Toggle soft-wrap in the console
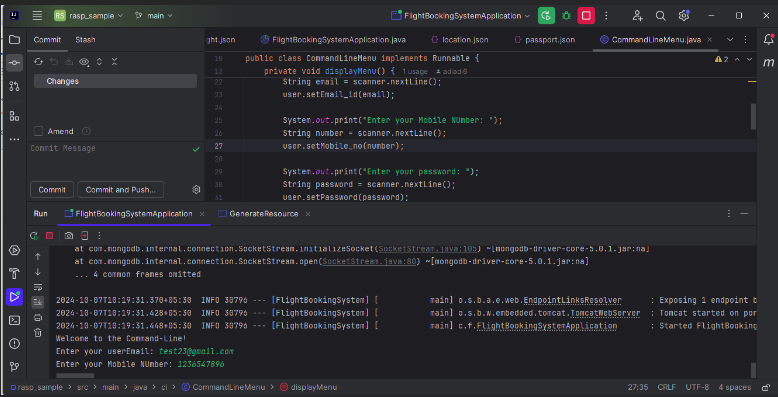This screenshot has width=778, height=397. tap(38, 287)
